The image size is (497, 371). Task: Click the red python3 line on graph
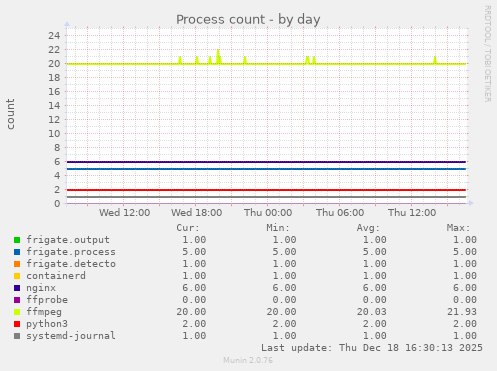click(266, 190)
